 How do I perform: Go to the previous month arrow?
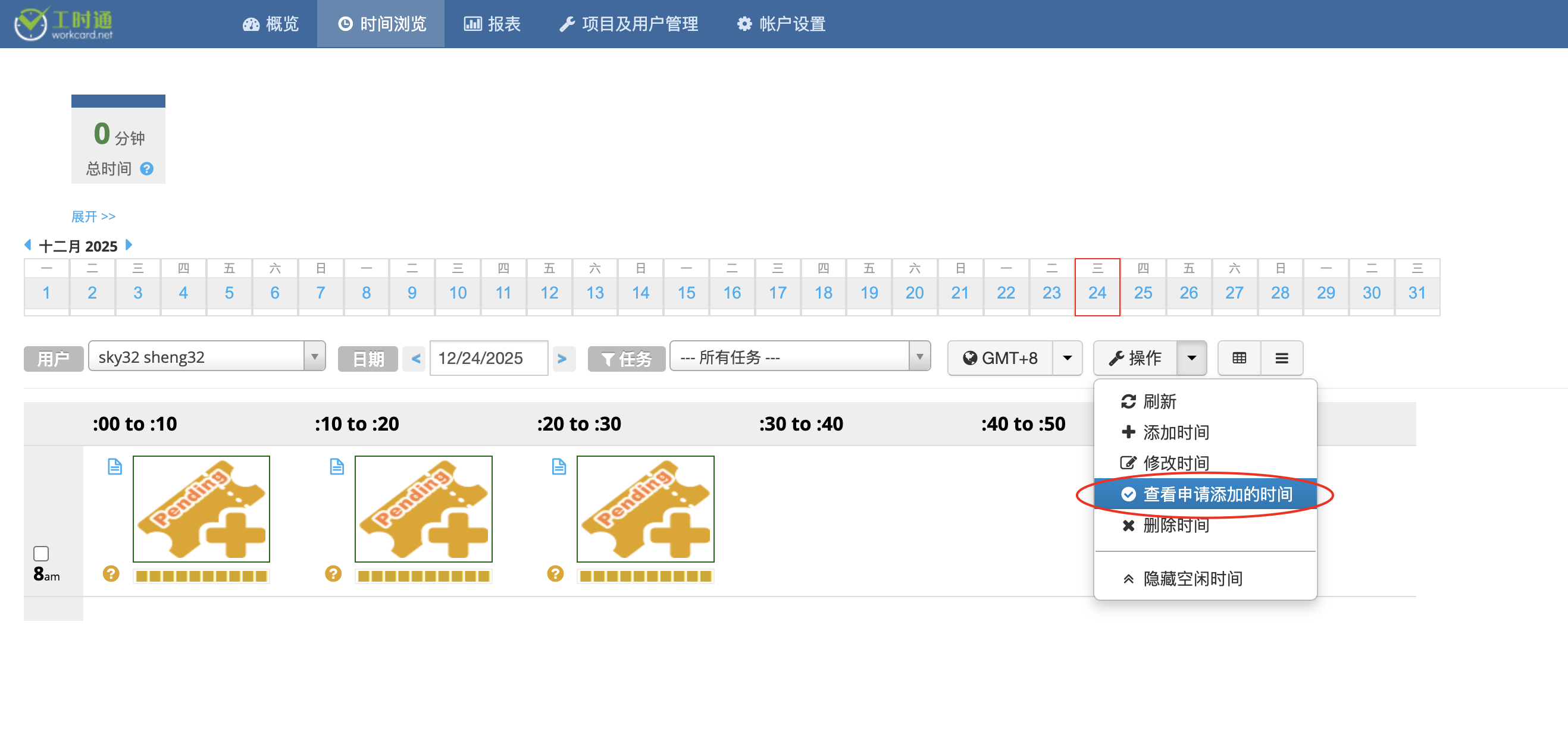[x=27, y=245]
